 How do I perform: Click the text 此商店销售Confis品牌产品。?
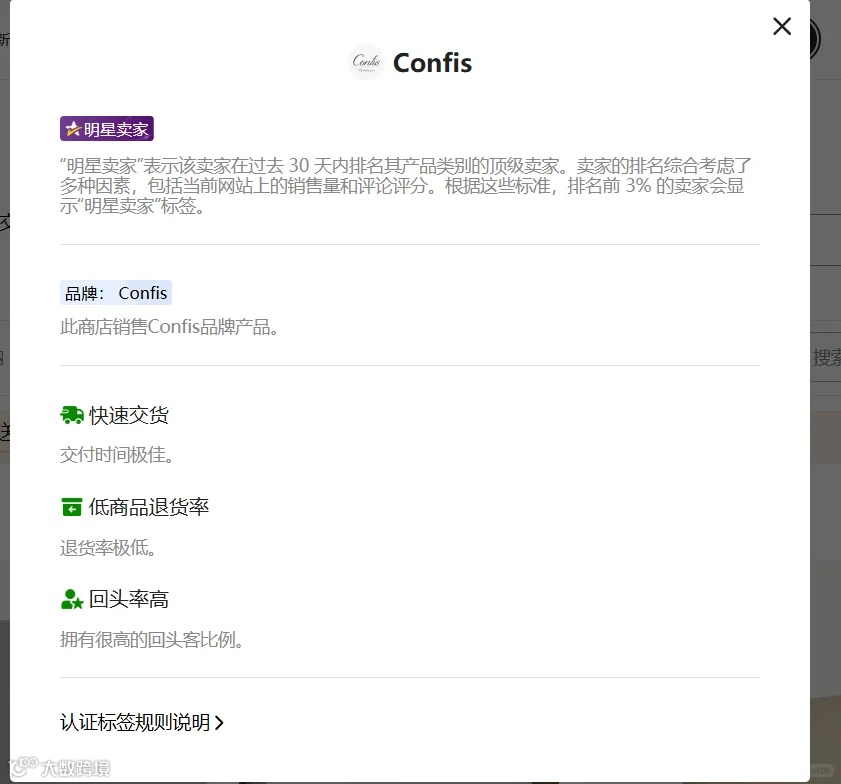(x=169, y=327)
